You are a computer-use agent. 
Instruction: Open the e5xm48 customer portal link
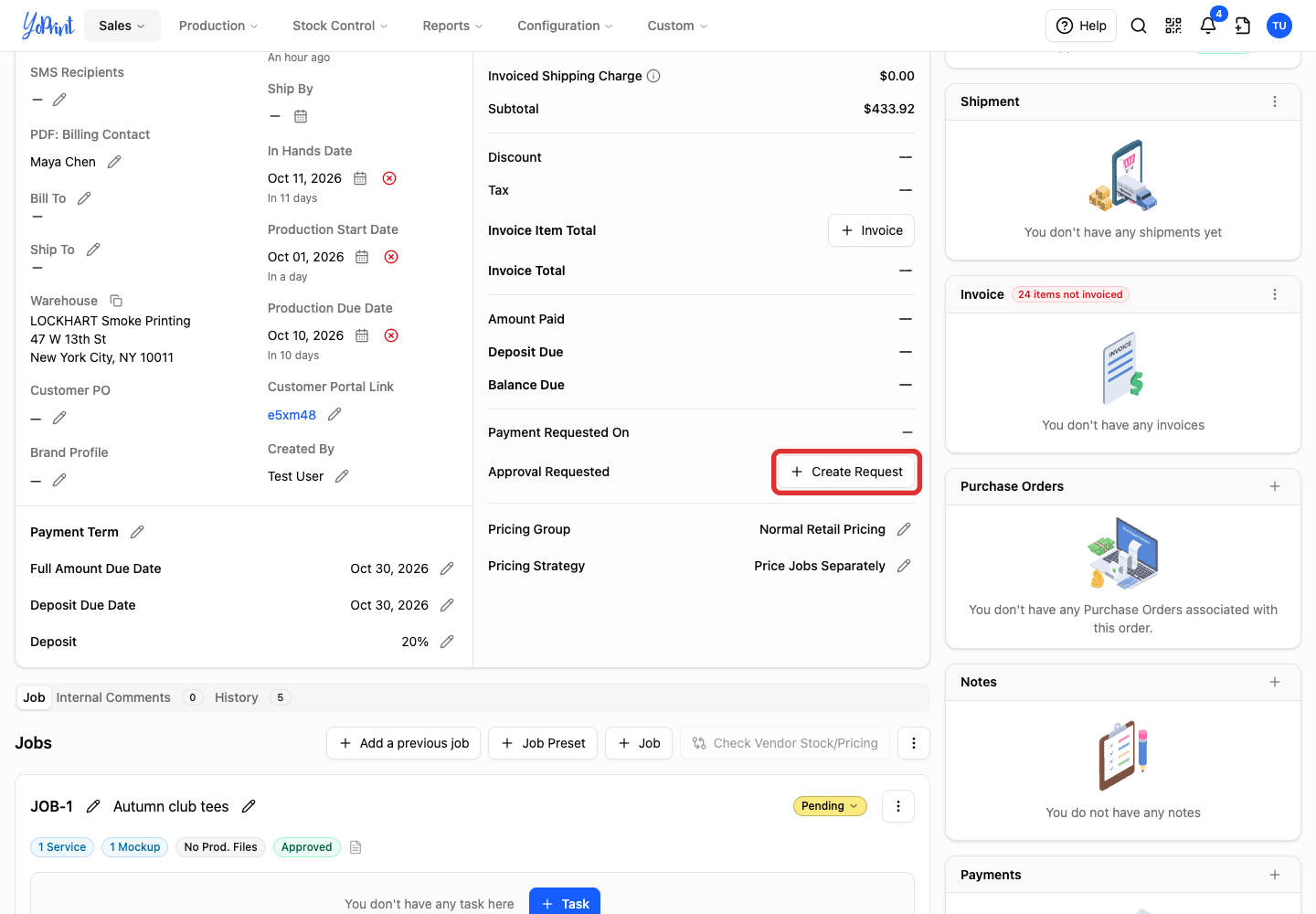[292, 415]
